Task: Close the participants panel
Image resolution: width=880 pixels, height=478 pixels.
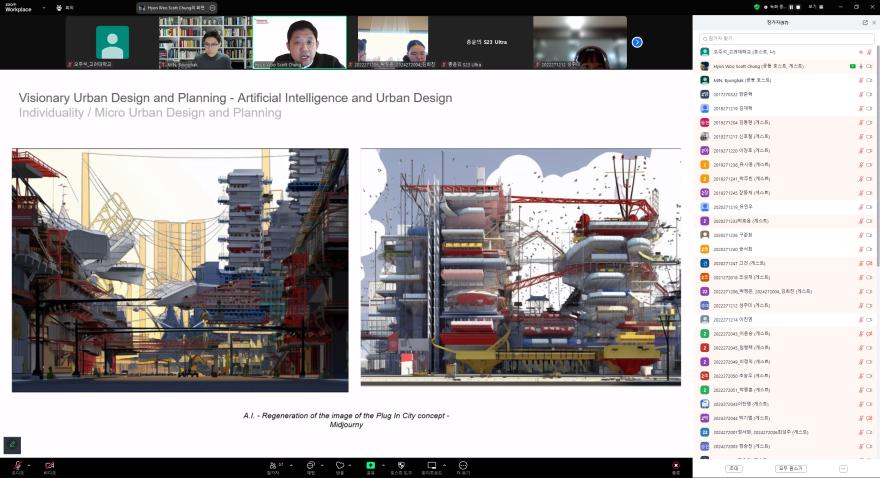Action: pos(874,22)
